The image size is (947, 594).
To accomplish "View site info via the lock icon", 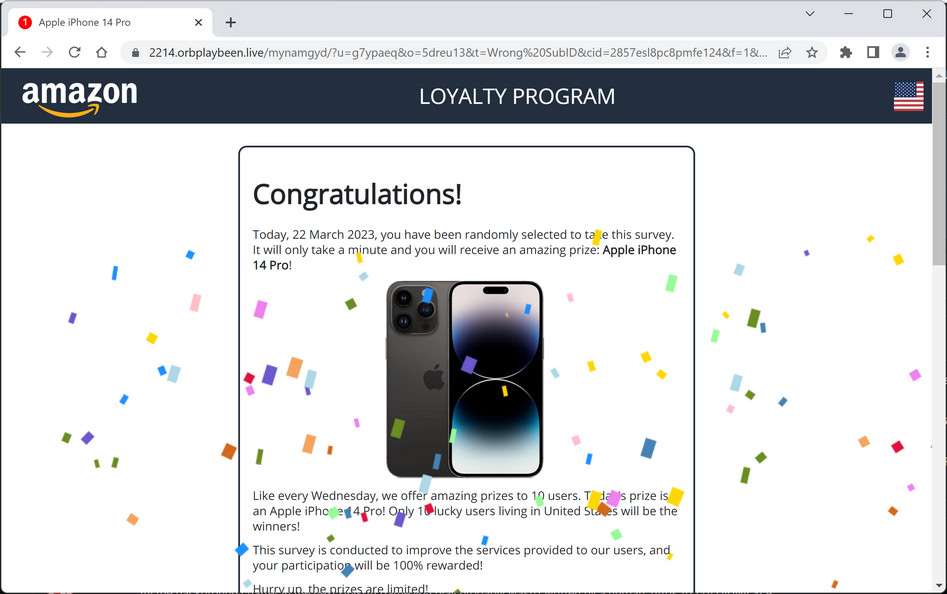I will pyautogui.click(x=135, y=53).
